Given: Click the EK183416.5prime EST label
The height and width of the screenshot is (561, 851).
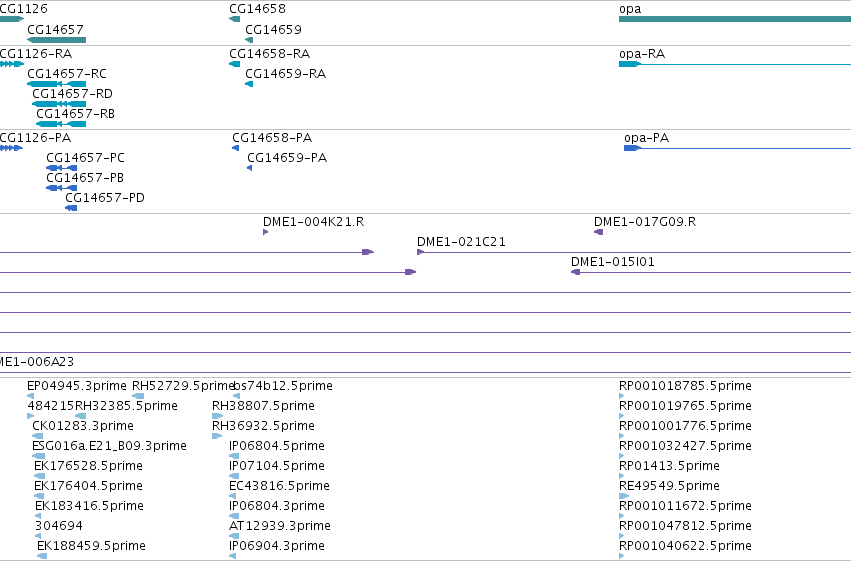Looking at the screenshot, I should click(x=90, y=506).
